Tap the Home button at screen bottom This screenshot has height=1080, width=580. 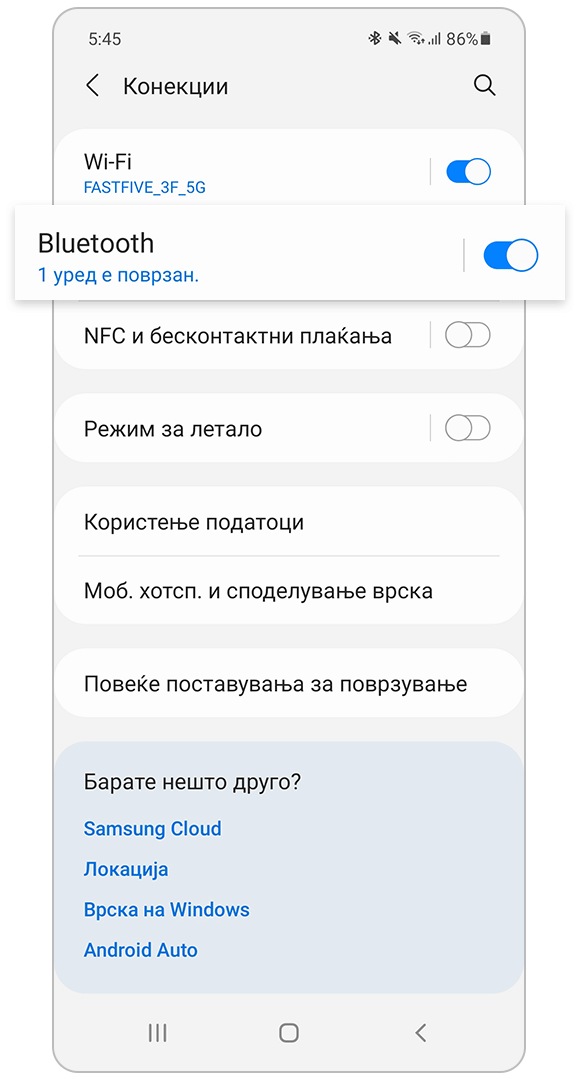[x=288, y=1032]
